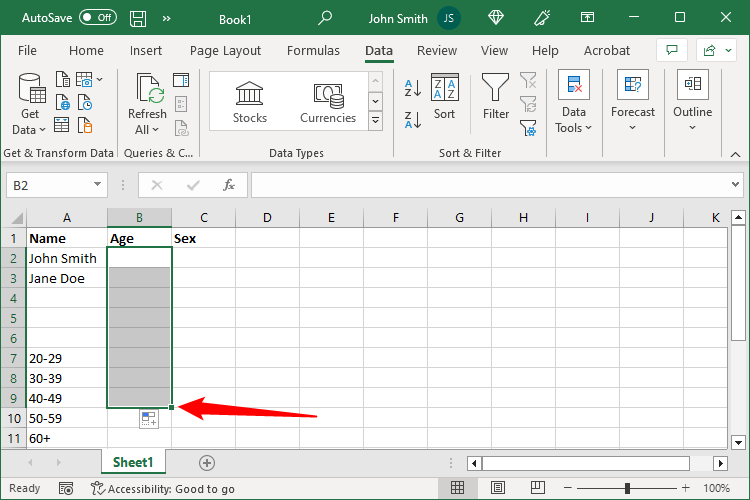This screenshot has width=750, height=500.
Task: Select the Currencies data type
Action: [x=328, y=102]
